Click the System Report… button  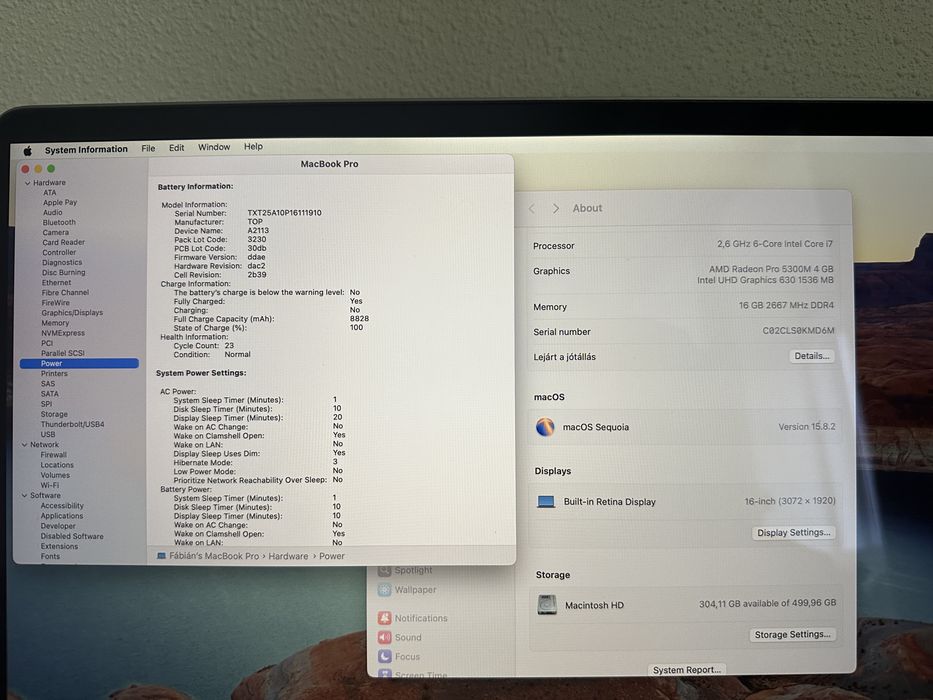pyautogui.click(x=687, y=670)
